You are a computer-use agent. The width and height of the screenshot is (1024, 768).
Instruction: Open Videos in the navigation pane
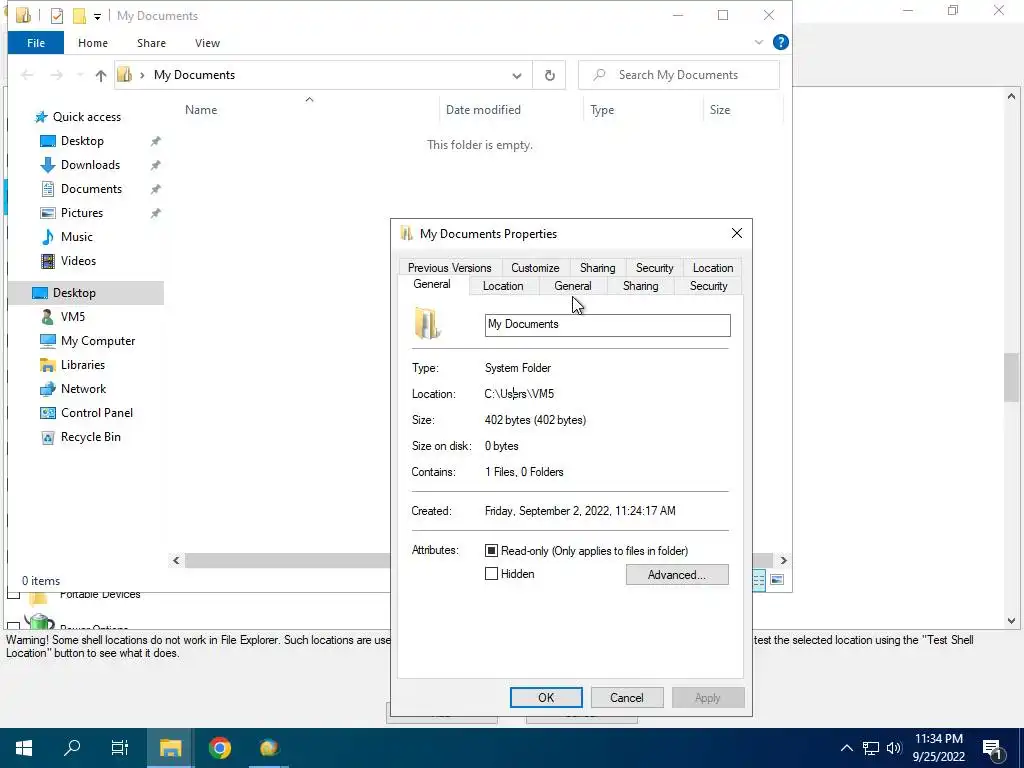click(78, 261)
